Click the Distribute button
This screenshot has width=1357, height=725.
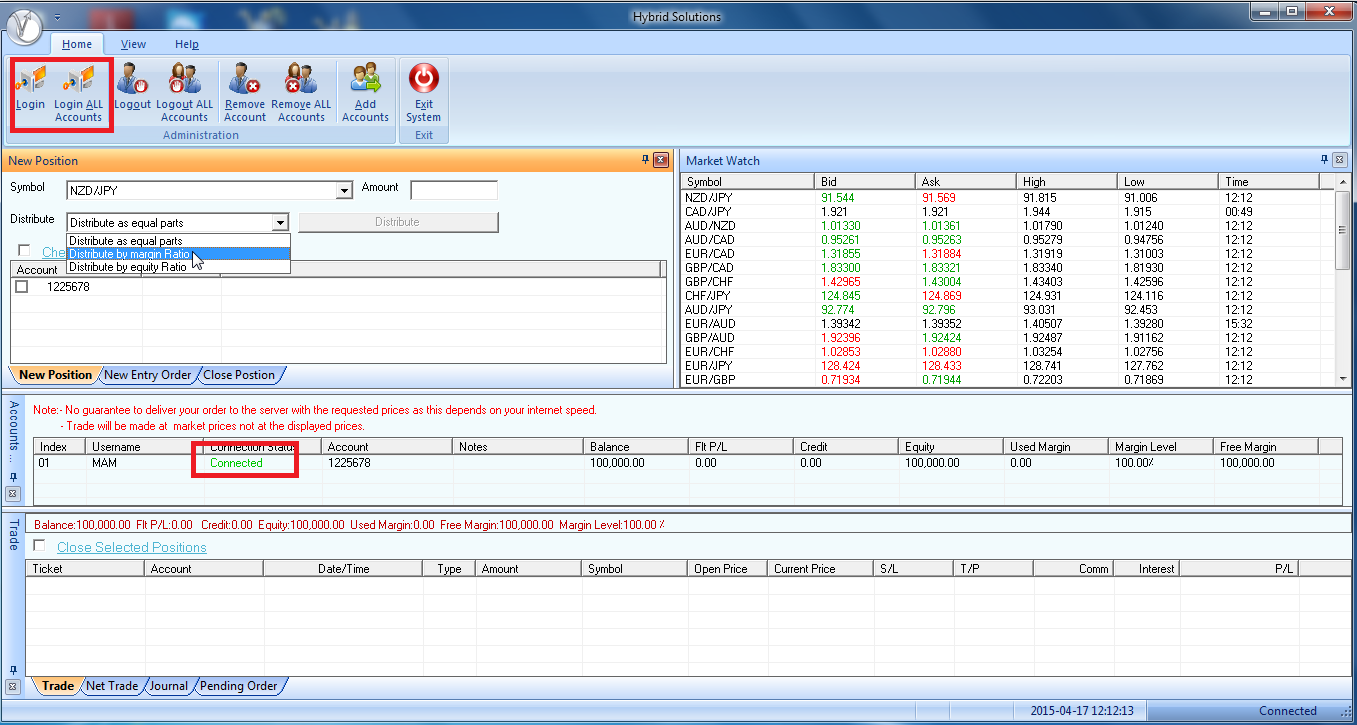[x=398, y=222]
